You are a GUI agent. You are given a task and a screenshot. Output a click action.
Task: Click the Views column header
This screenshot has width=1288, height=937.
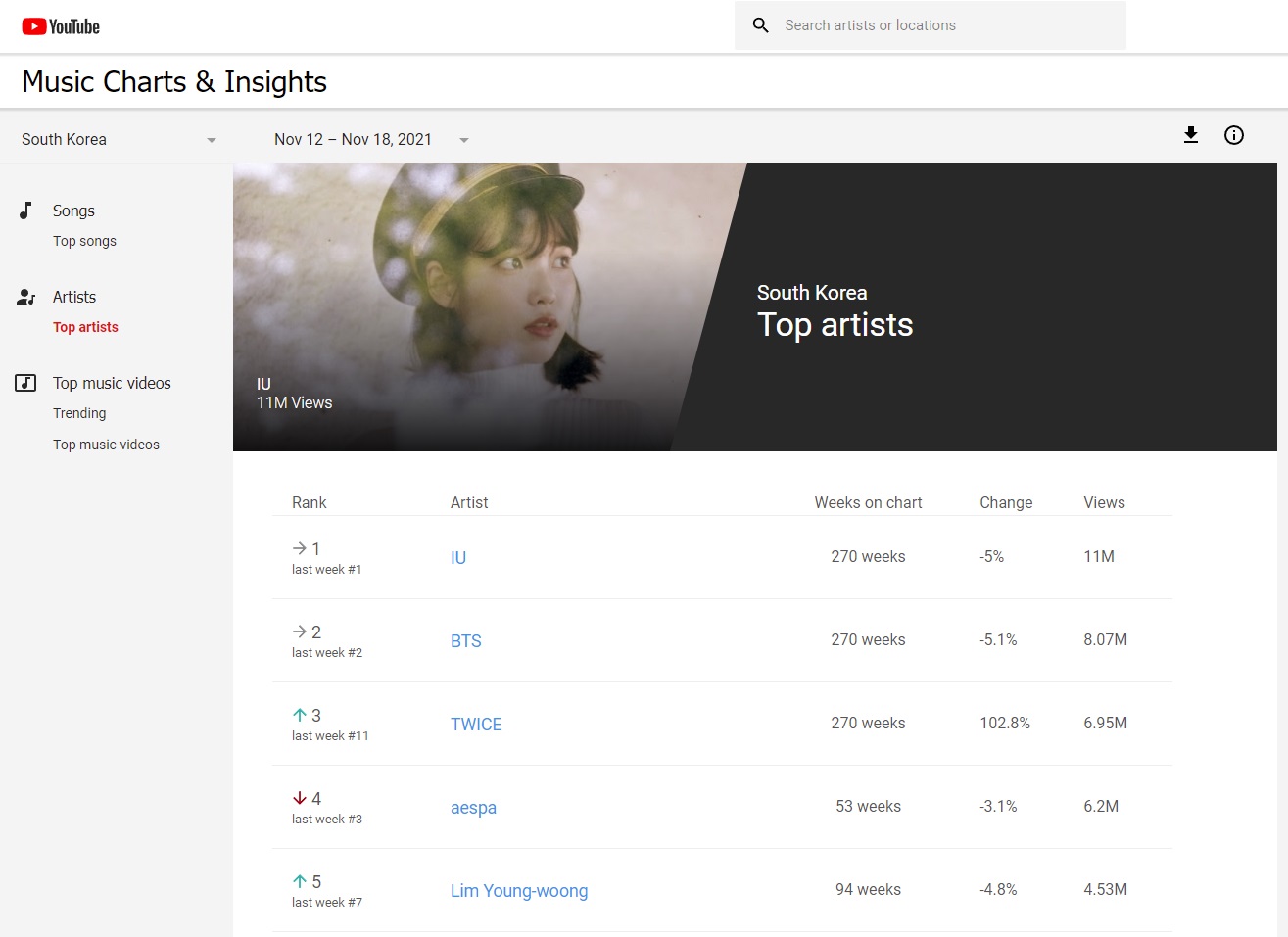coord(1104,502)
